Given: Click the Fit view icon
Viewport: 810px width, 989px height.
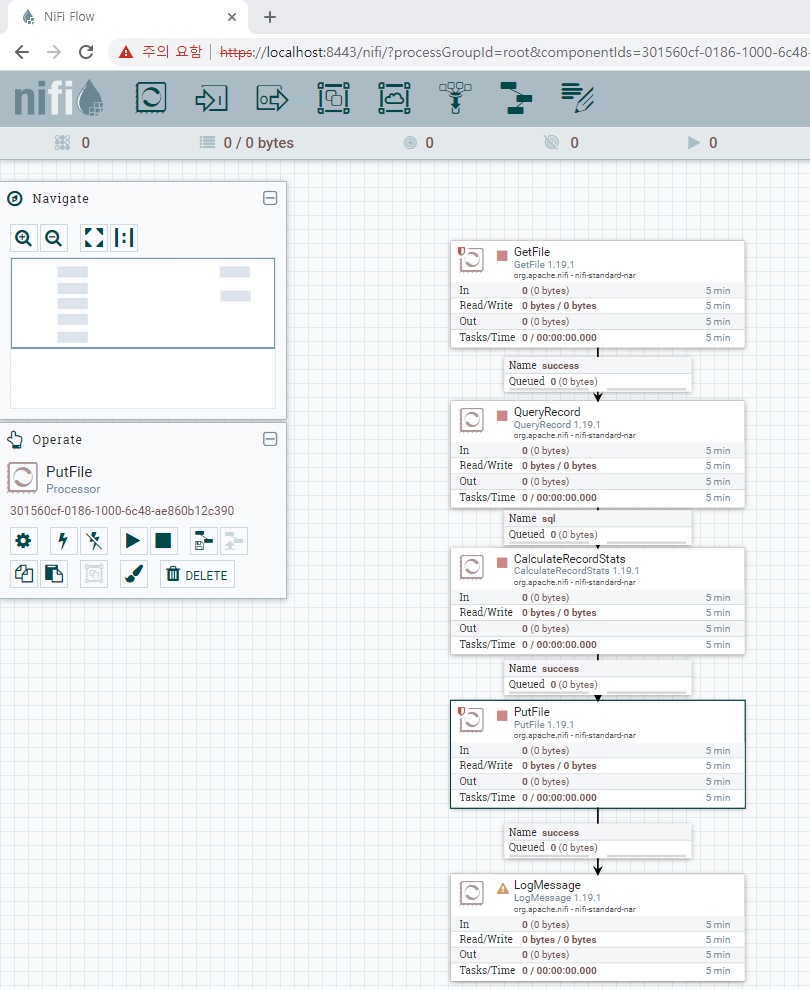Looking at the screenshot, I should pos(93,238).
